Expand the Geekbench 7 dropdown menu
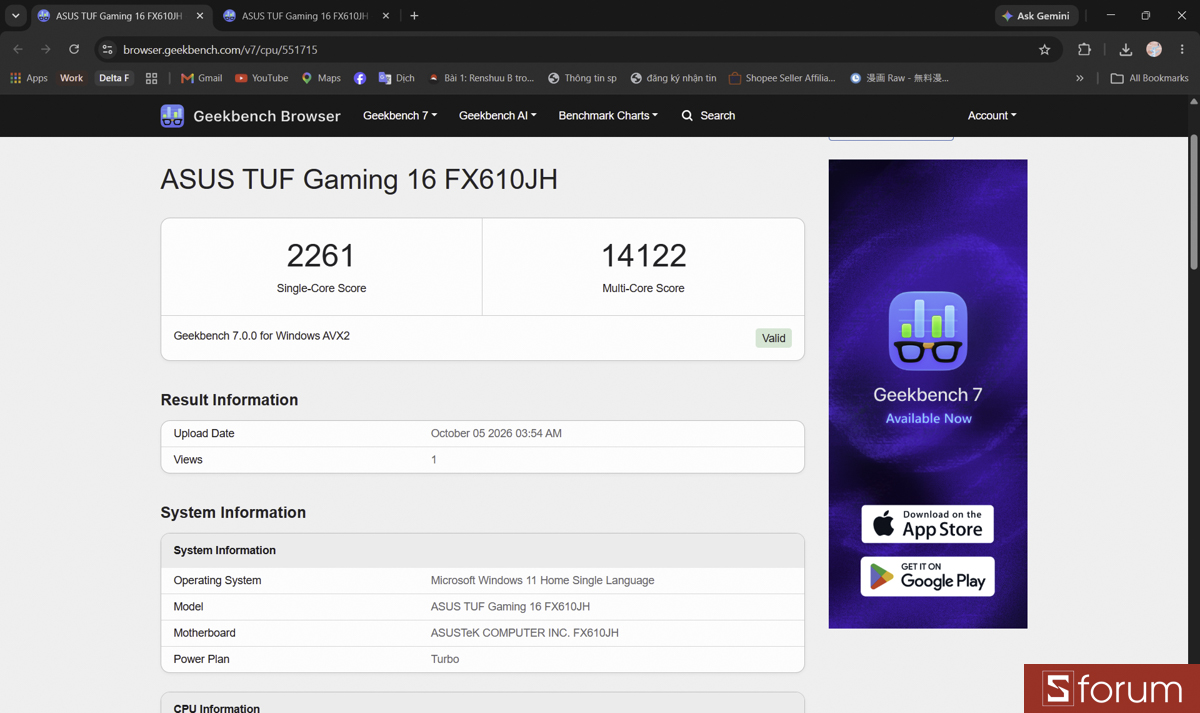This screenshot has width=1200, height=713. tap(400, 116)
